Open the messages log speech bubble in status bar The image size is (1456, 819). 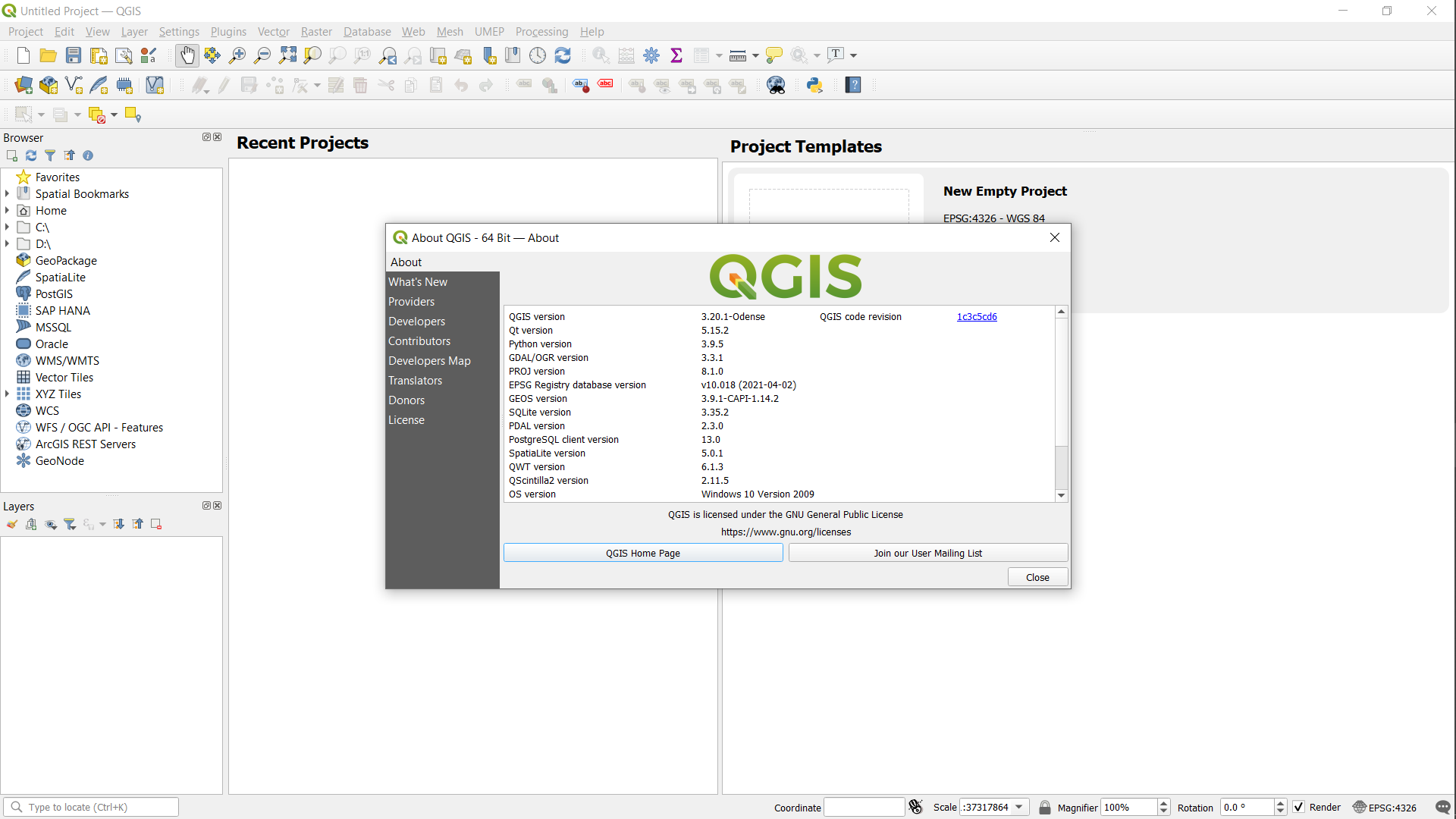1442,807
